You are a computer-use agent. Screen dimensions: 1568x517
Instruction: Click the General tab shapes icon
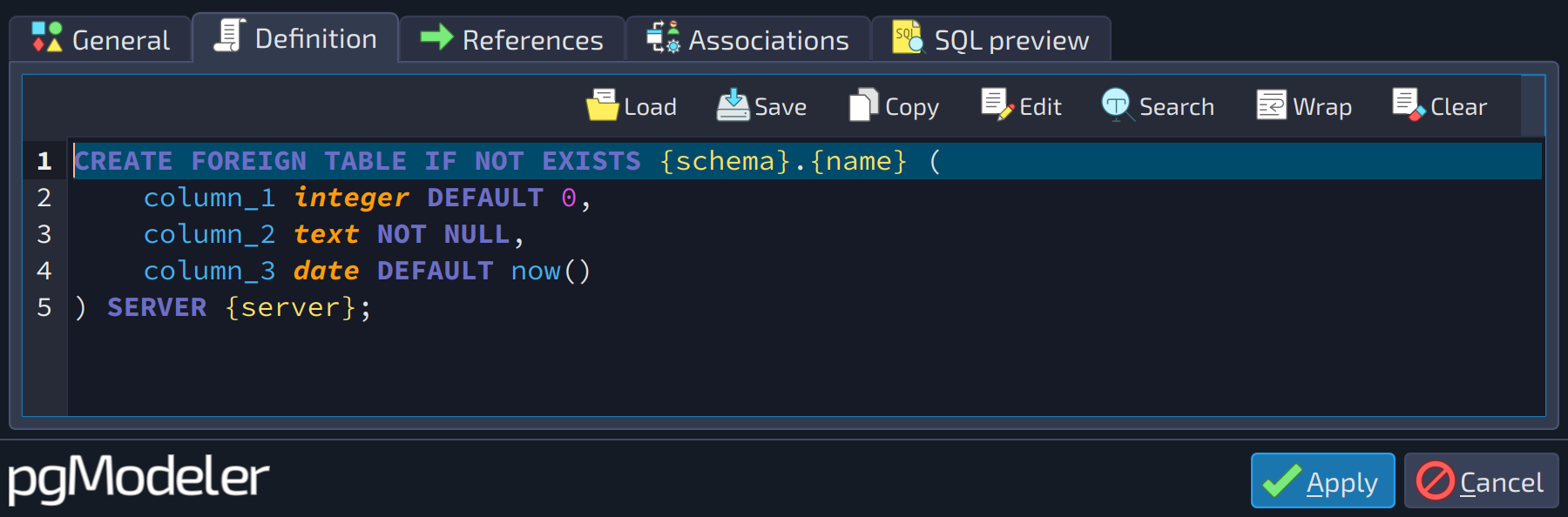tap(47, 37)
